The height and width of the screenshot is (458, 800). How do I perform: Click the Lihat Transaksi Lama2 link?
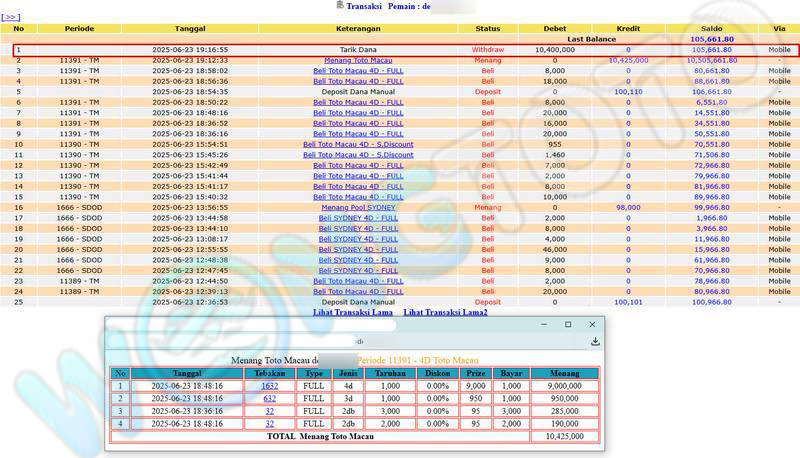pyautogui.click(x=445, y=312)
